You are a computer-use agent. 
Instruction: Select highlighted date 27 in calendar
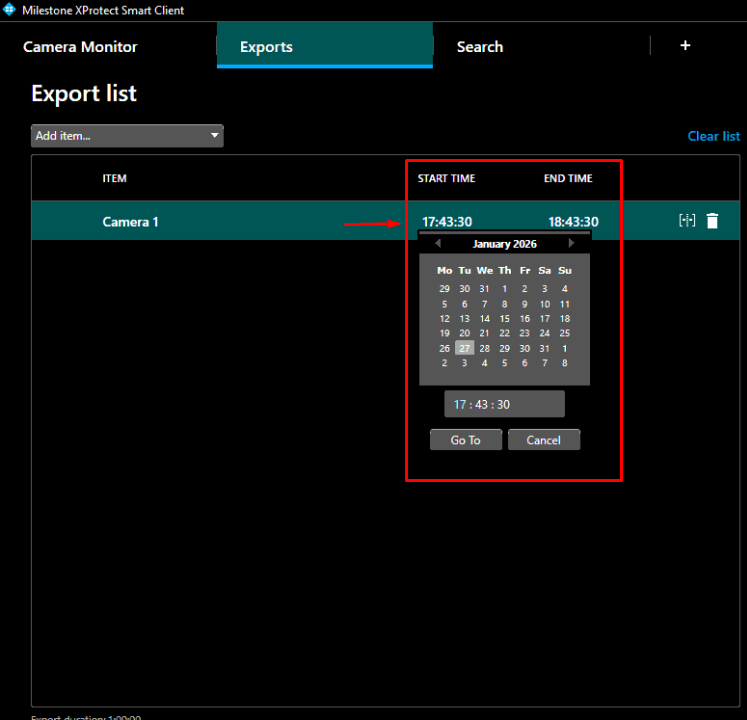[x=464, y=348]
